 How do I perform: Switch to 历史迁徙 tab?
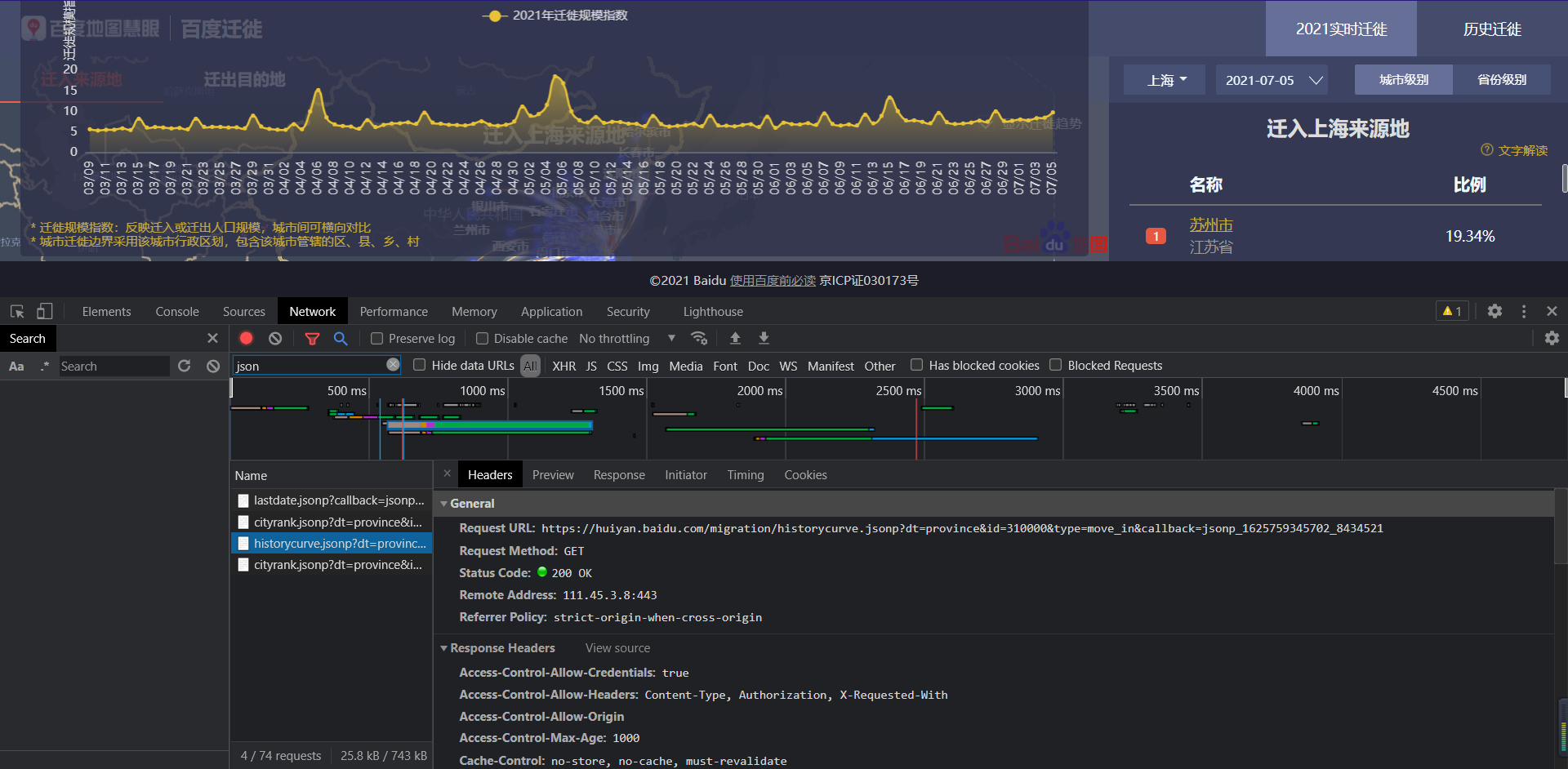tap(1492, 29)
